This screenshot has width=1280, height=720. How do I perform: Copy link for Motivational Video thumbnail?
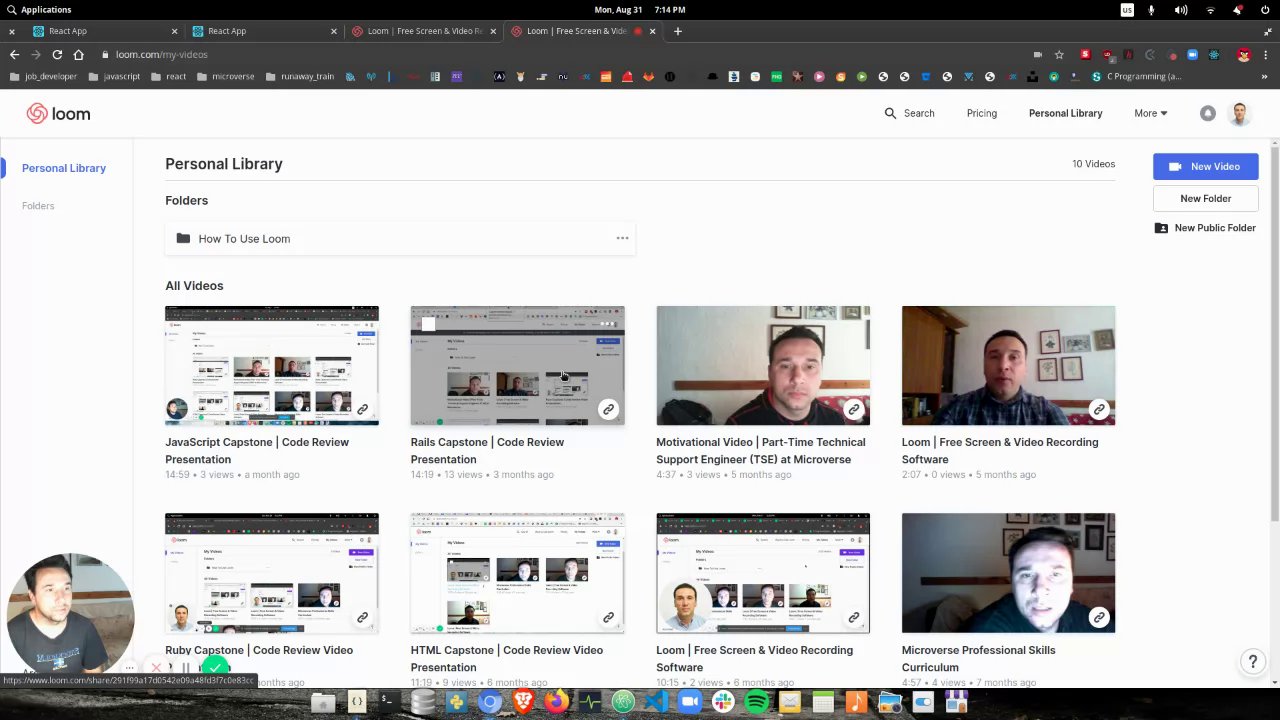(853, 409)
